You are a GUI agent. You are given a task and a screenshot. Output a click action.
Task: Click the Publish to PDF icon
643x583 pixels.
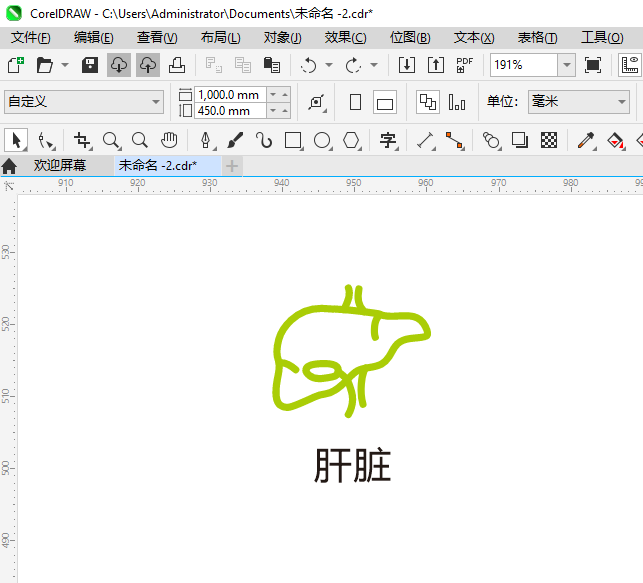click(465, 65)
